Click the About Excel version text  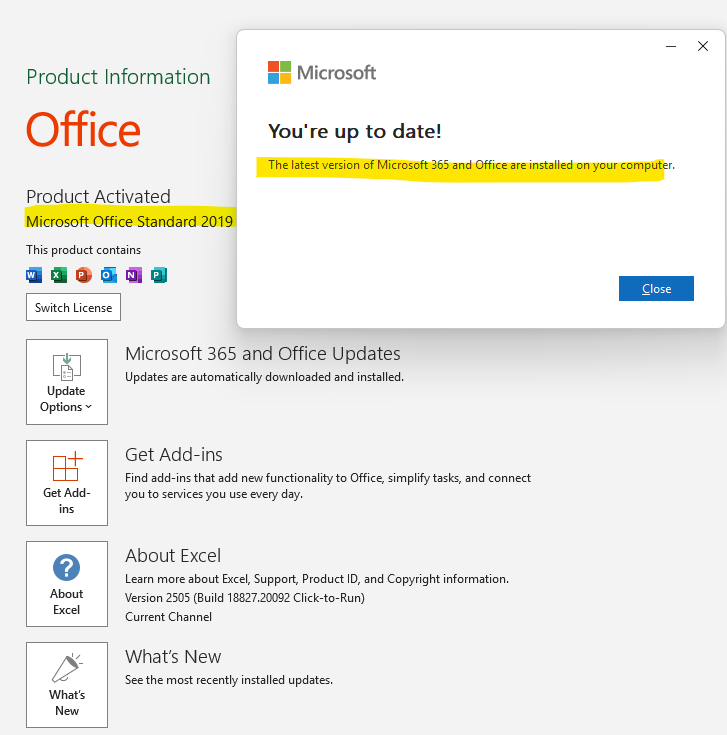pyautogui.click(x=244, y=598)
